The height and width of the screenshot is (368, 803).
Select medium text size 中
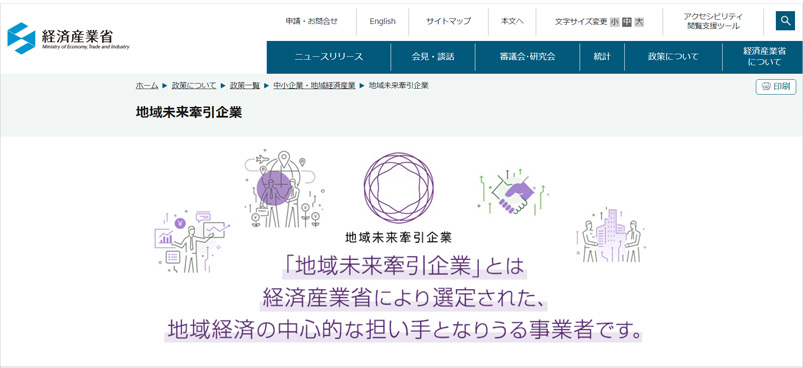[627, 22]
